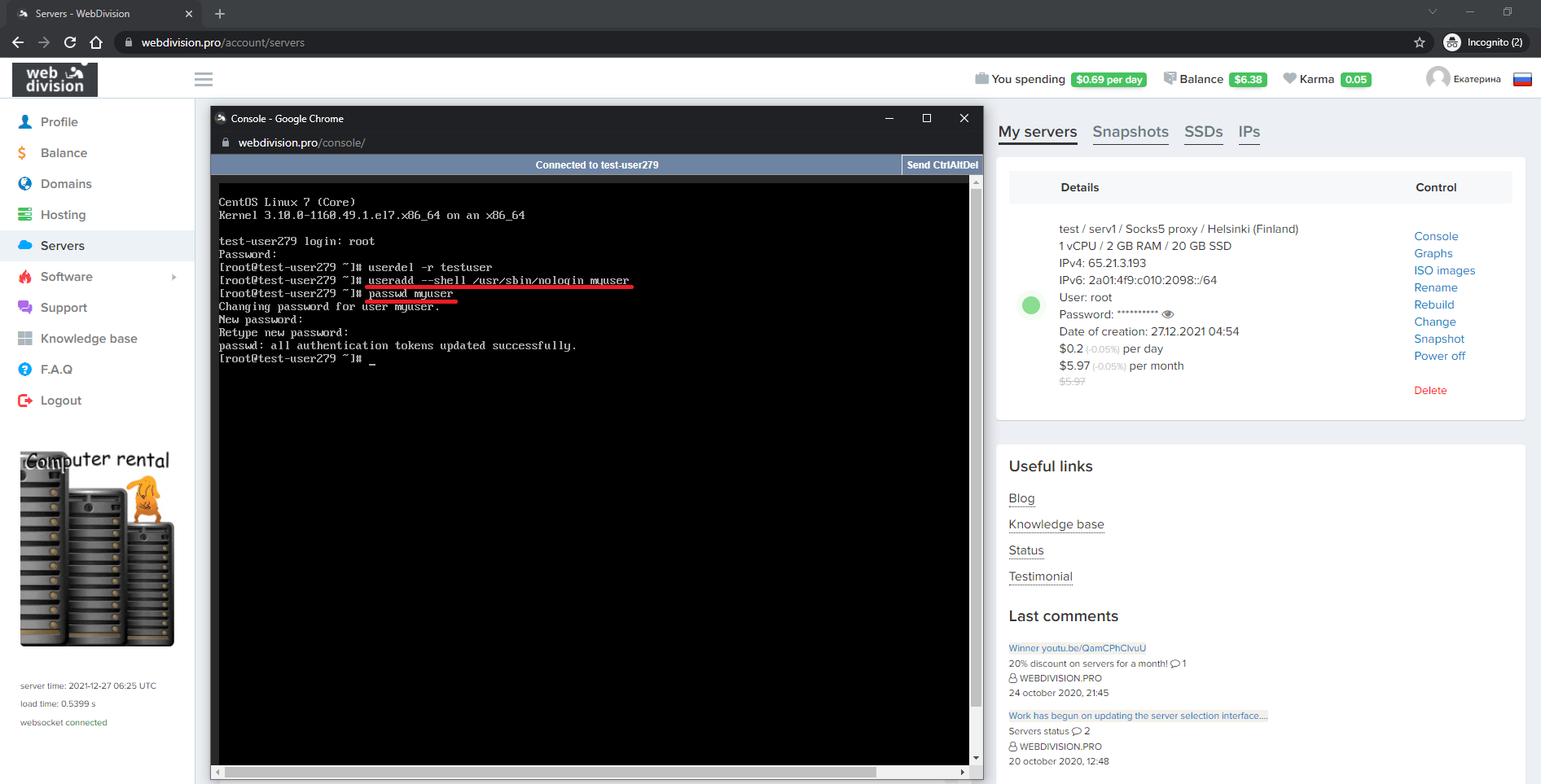Click the Domains globe icon
The width and height of the screenshot is (1541, 784).
25,184
